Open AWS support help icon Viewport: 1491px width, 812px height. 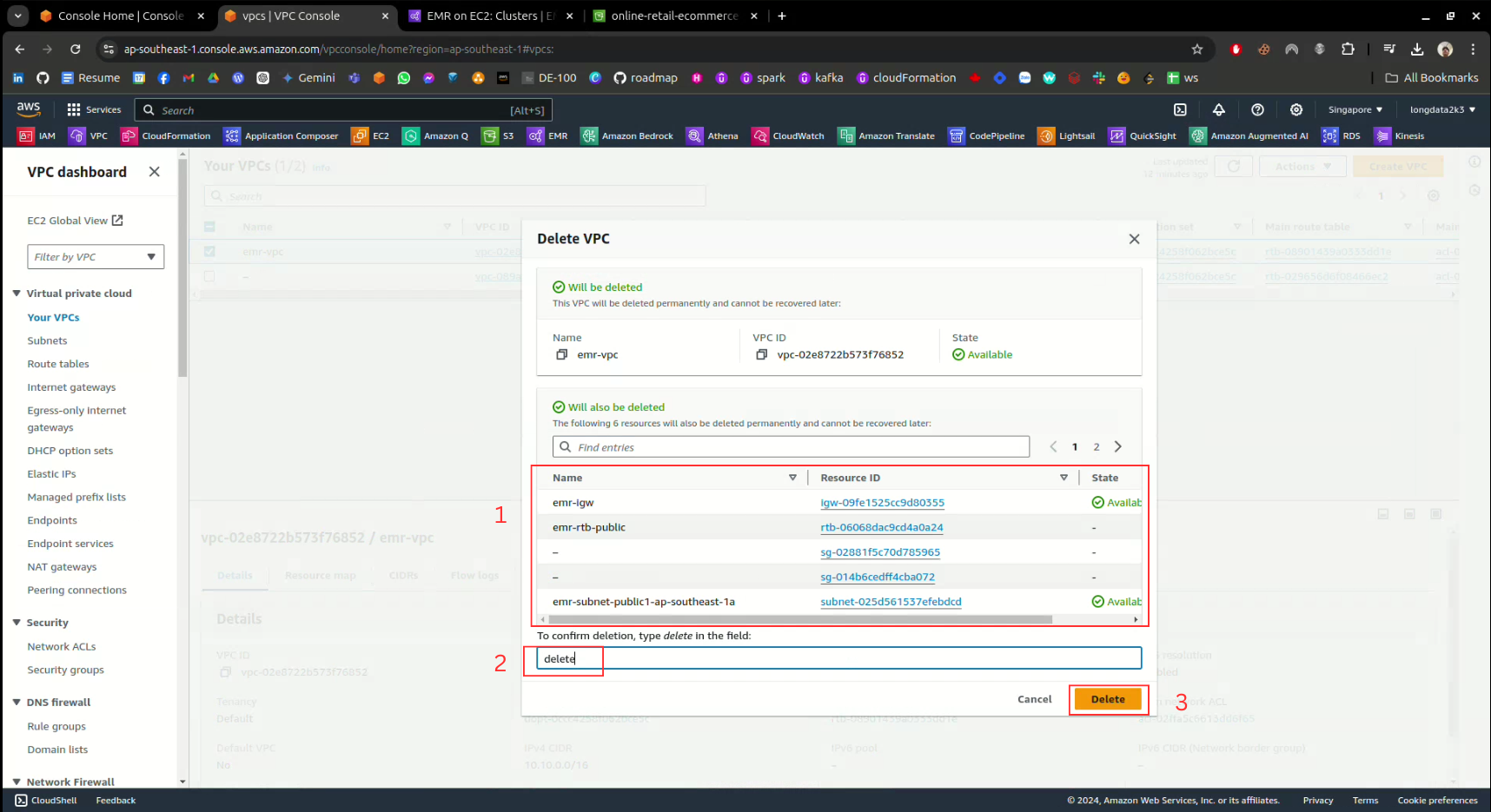[1257, 109]
